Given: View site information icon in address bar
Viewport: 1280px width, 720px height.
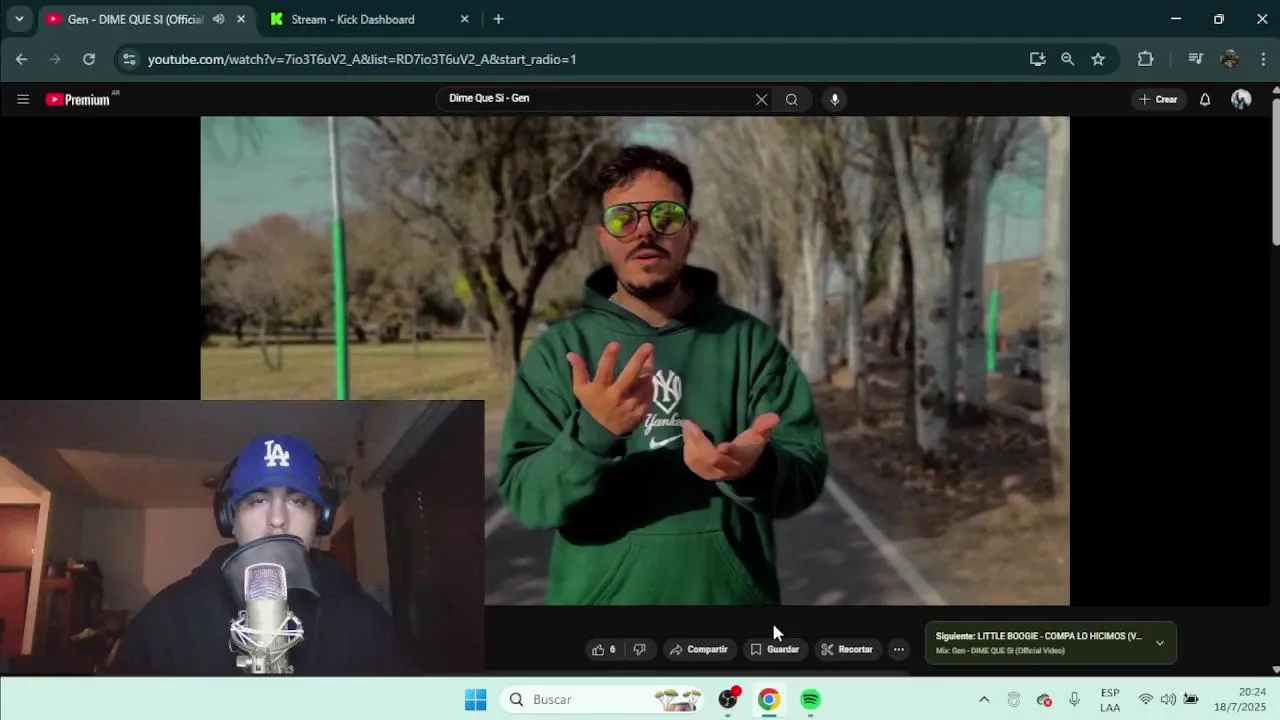Looking at the screenshot, I should pyautogui.click(x=128, y=59).
